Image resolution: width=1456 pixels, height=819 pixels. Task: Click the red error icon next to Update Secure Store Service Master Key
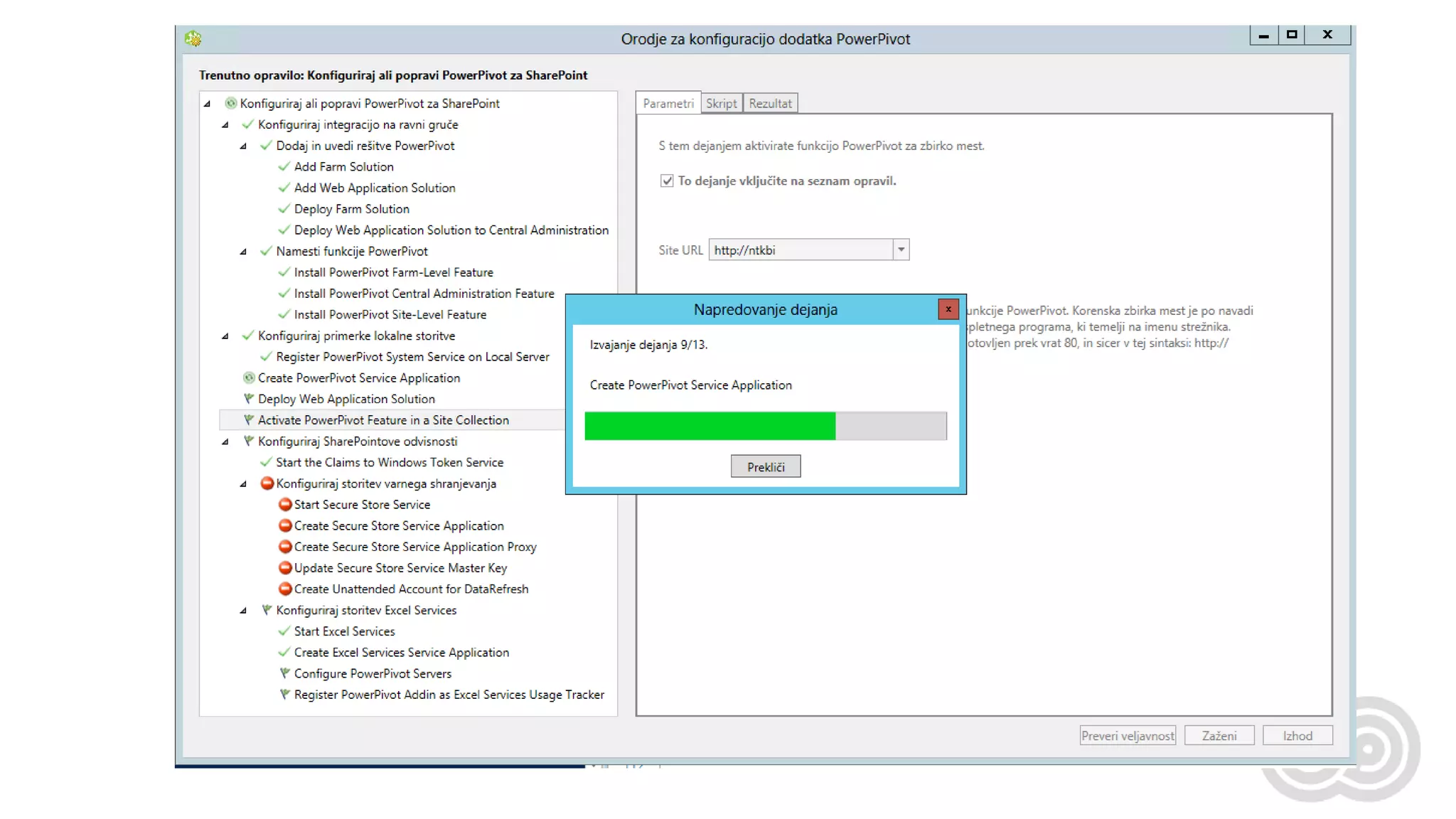285,567
